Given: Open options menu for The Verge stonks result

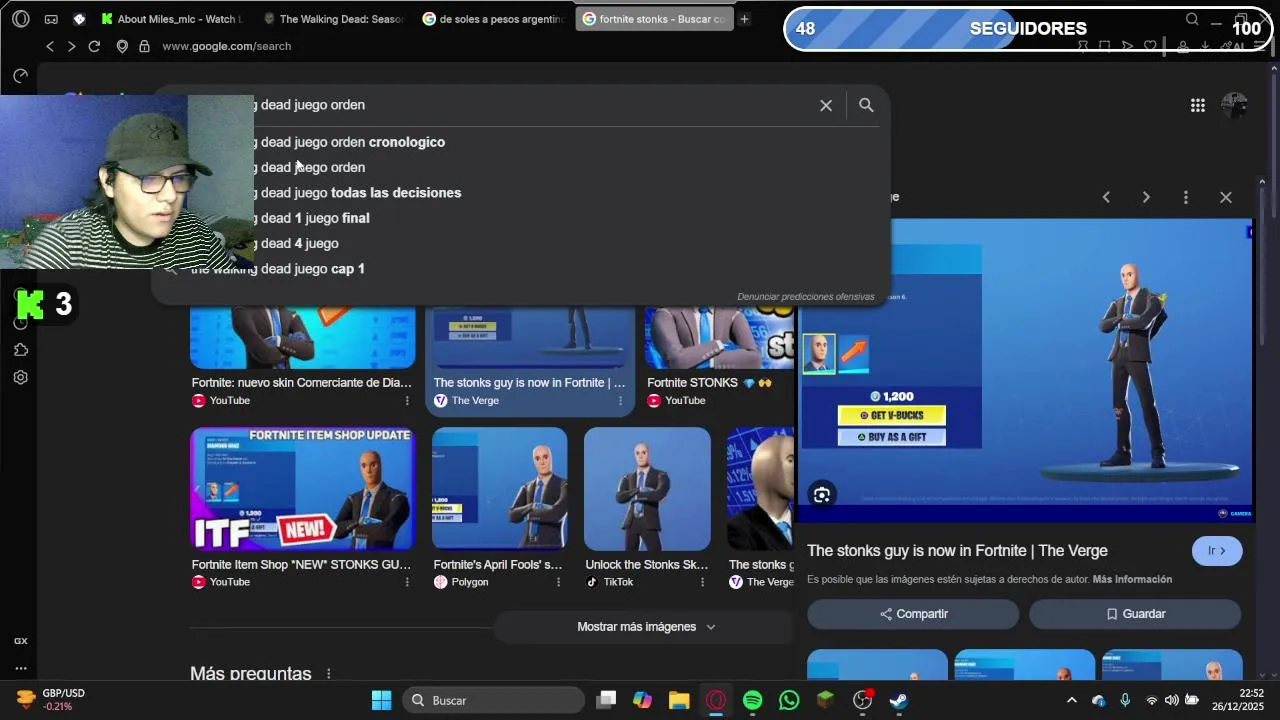Looking at the screenshot, I should (x=620, y=401).
